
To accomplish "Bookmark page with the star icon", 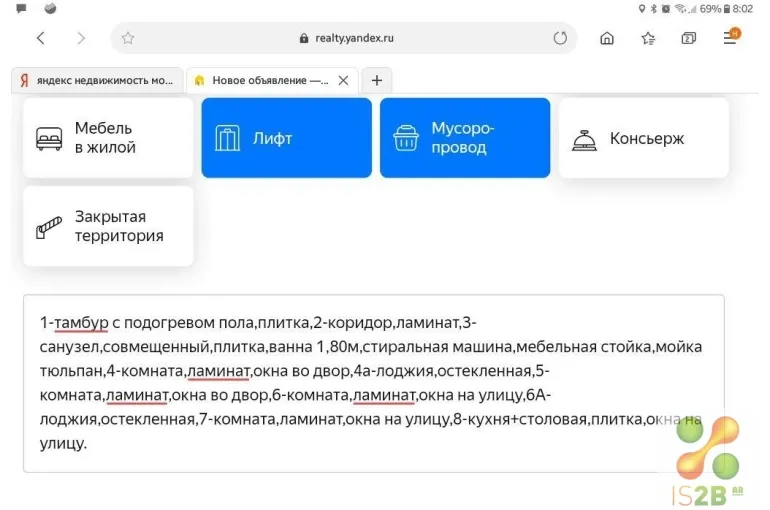I will point(128,39).
